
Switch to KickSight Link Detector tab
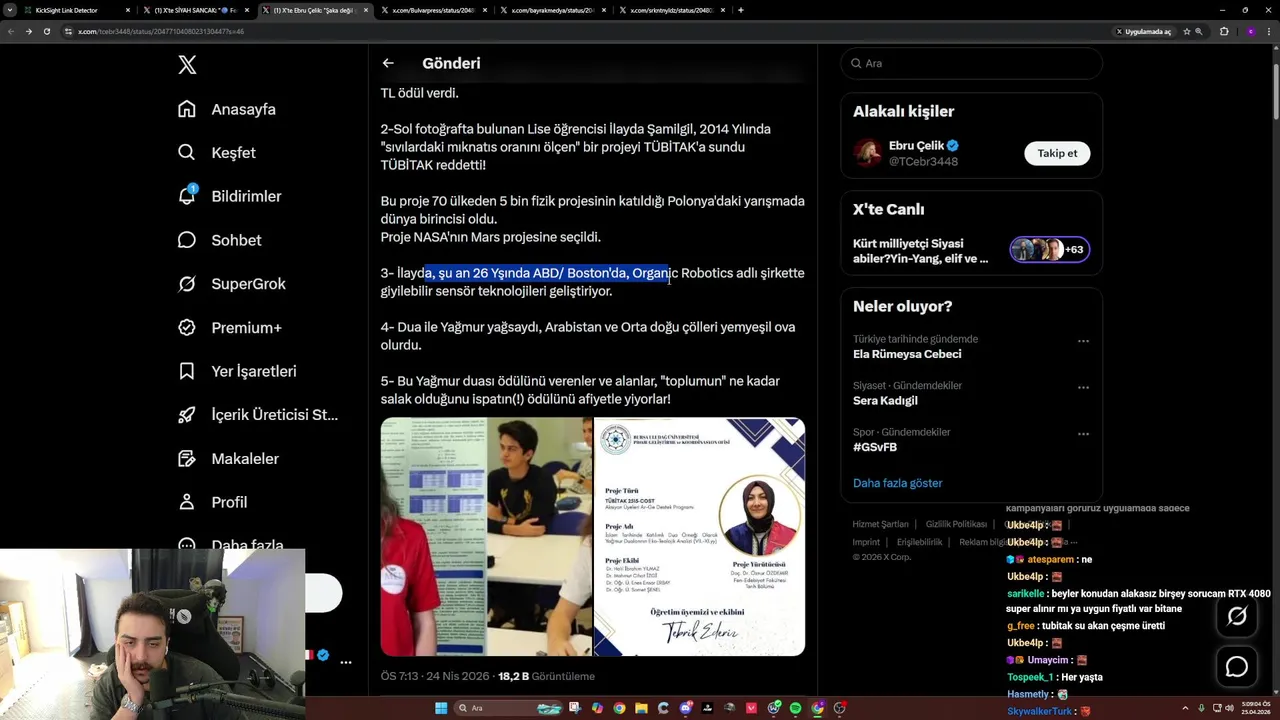(75, 10)
